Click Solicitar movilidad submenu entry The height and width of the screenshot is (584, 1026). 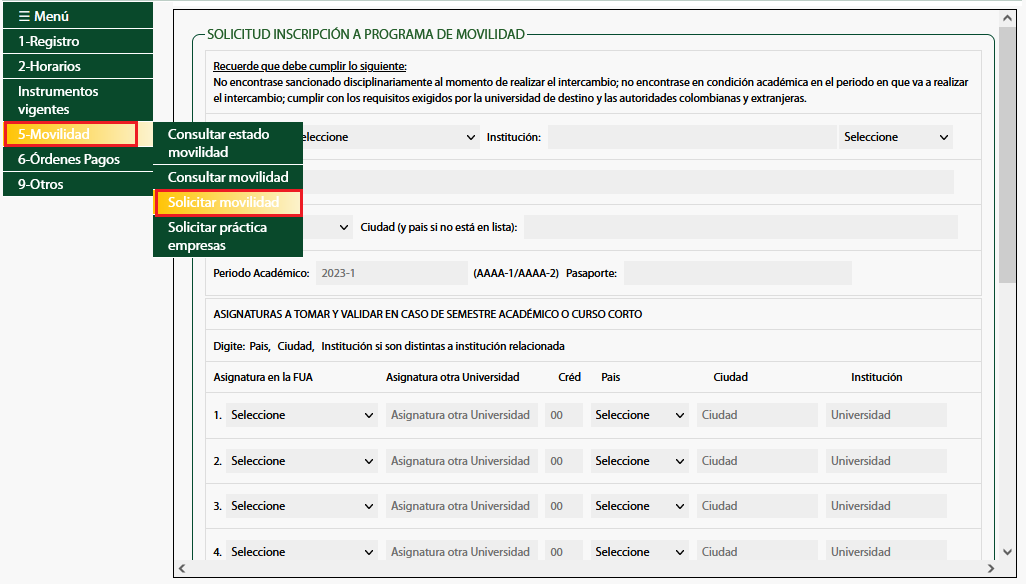tap(228, 202)
